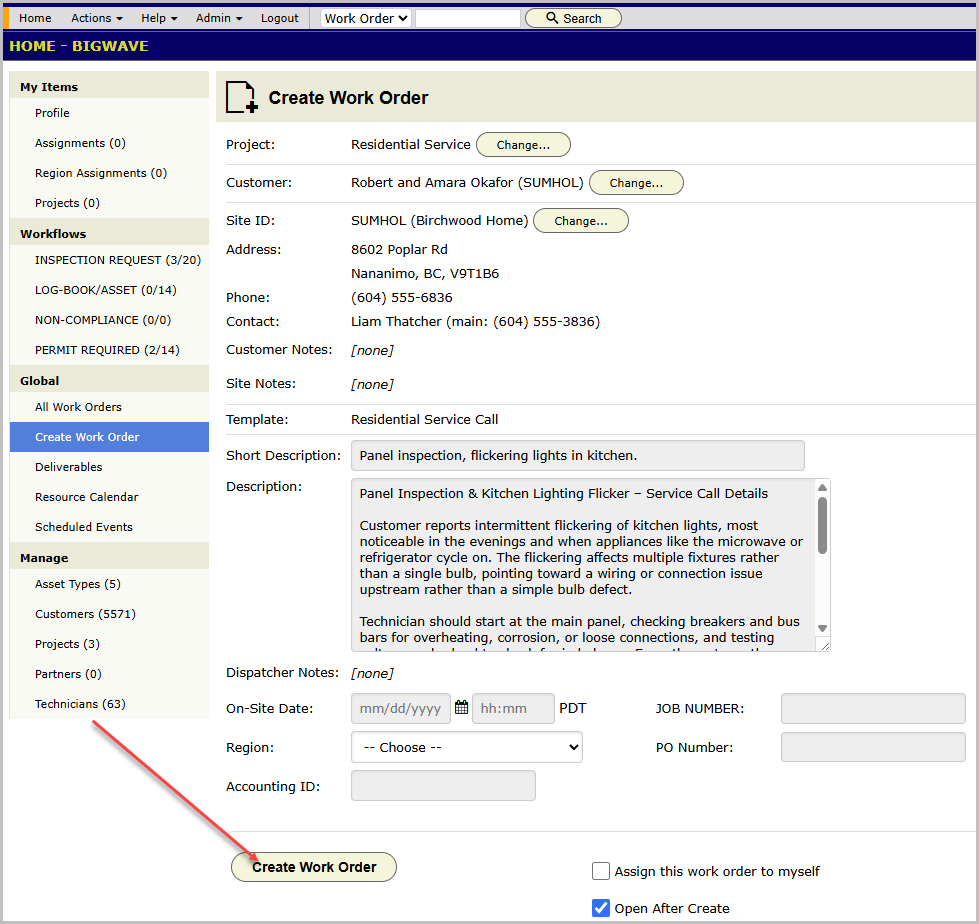Screen dimensions: 979x924
Task: Open the Region '-- Choose --' dropdown
Action: click(x=466, y=747)
